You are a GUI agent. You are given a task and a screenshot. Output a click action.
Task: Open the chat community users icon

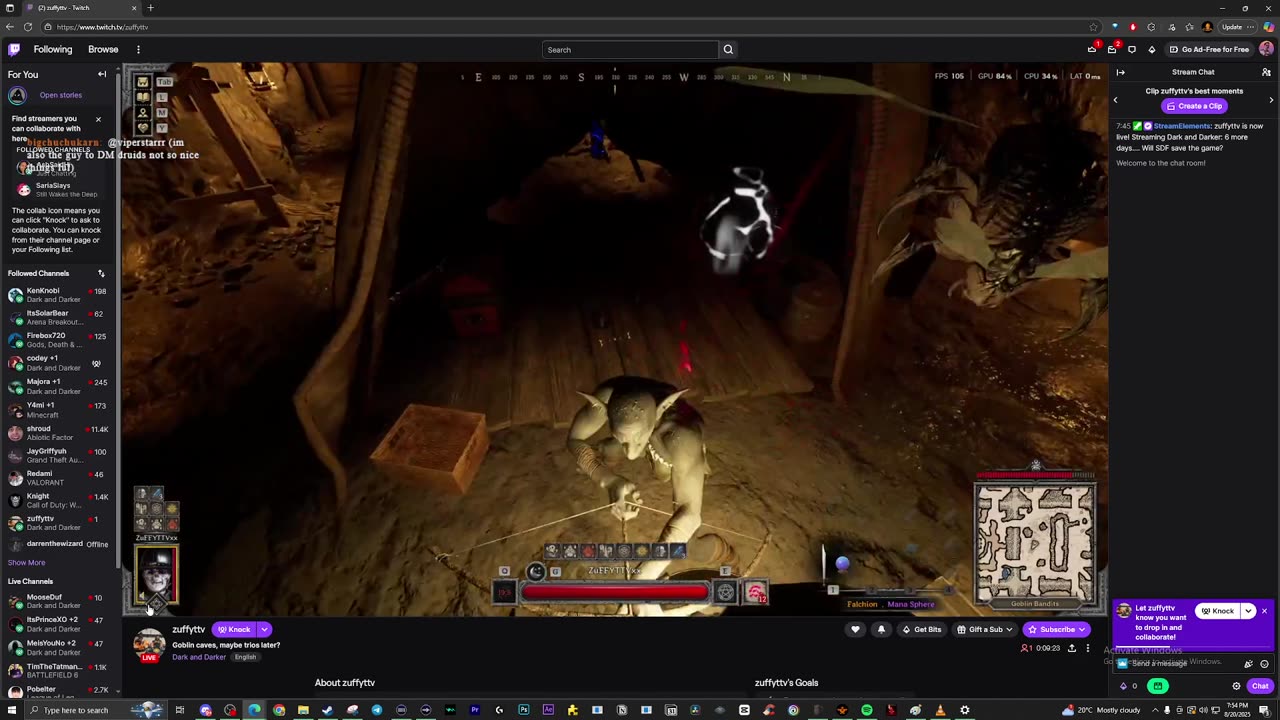(x=1266, y=72)
